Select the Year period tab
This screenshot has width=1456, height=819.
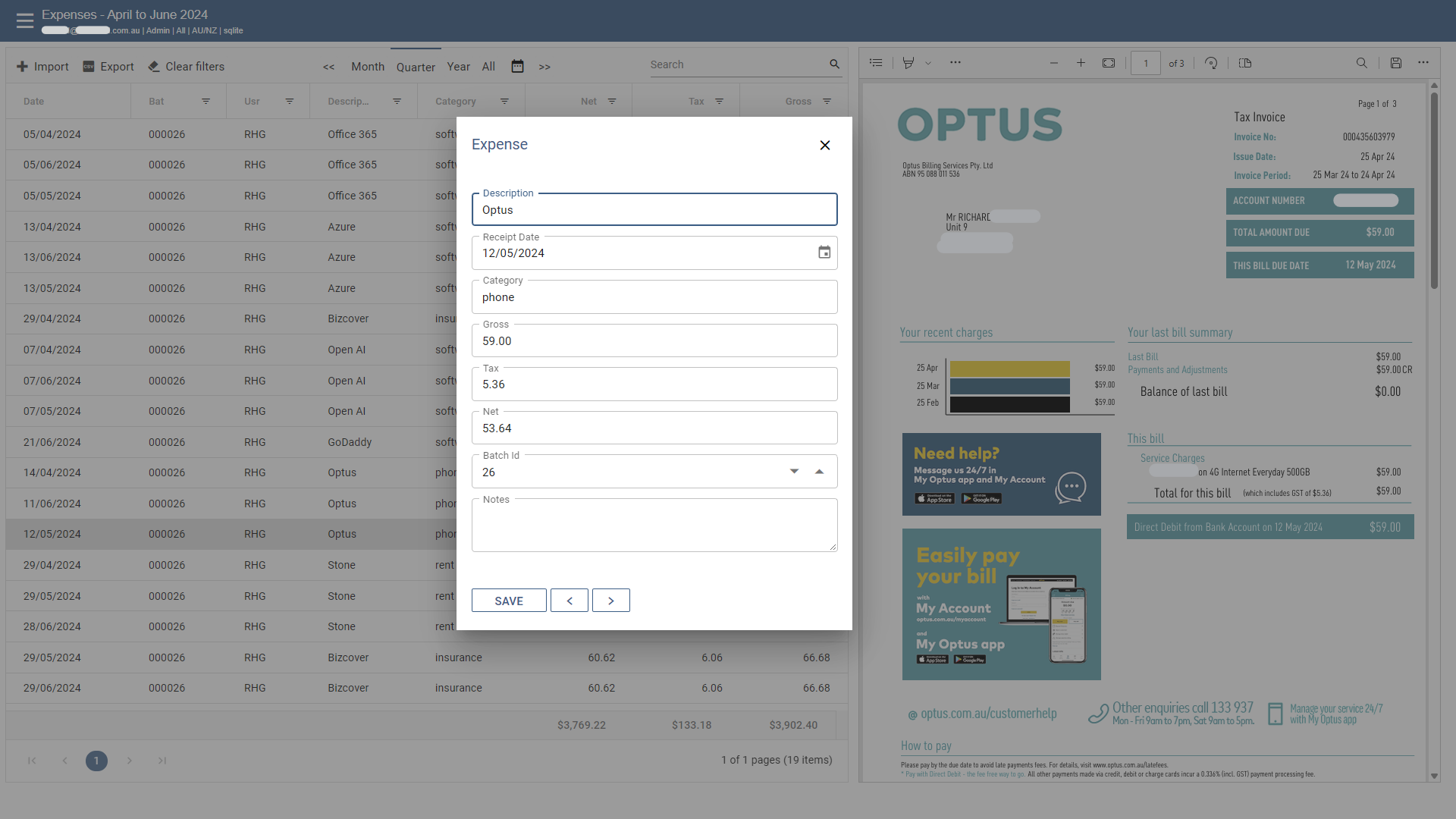click(458, 67)
